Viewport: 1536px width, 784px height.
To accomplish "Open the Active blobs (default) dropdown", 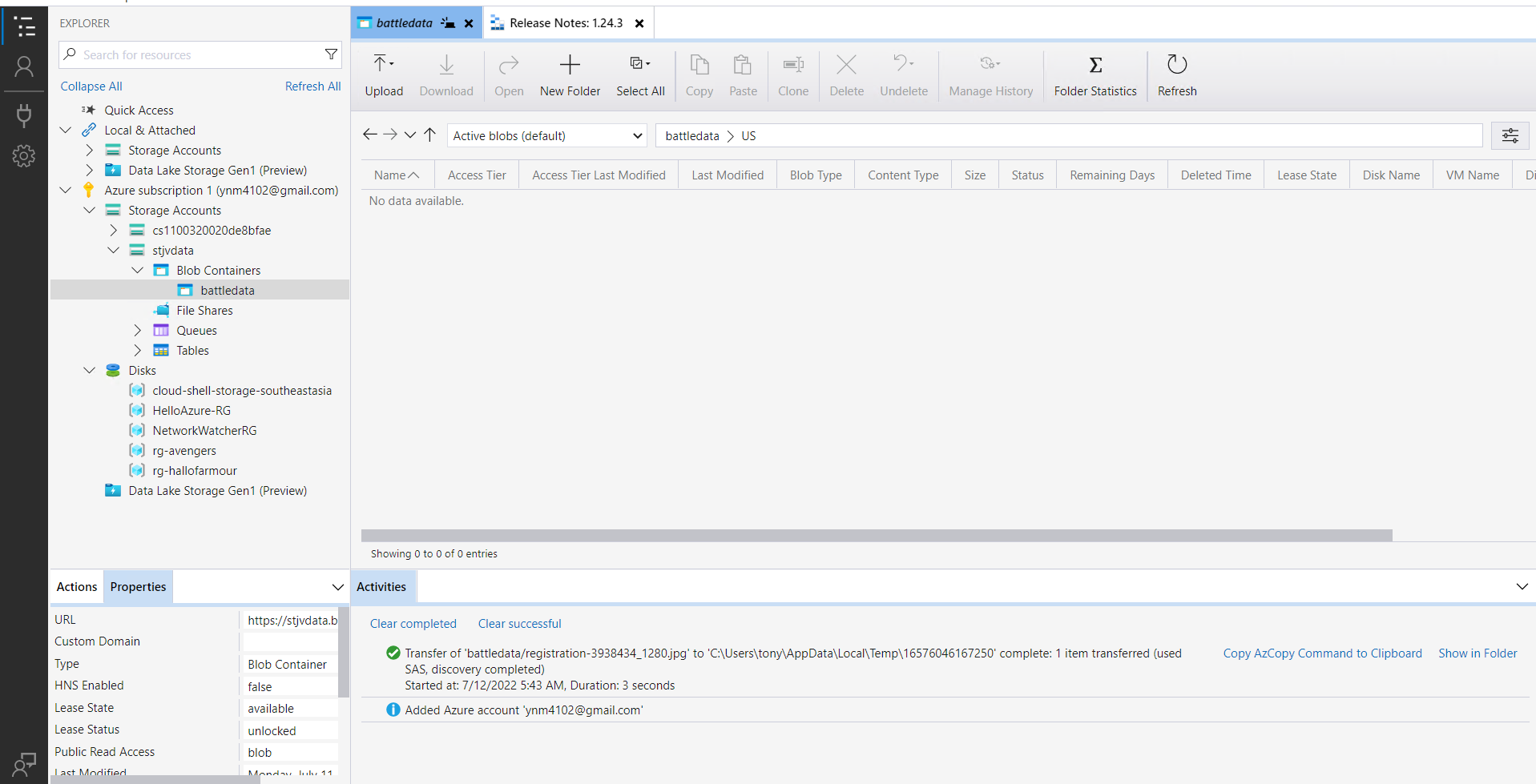I will click(x=548, y=135).
